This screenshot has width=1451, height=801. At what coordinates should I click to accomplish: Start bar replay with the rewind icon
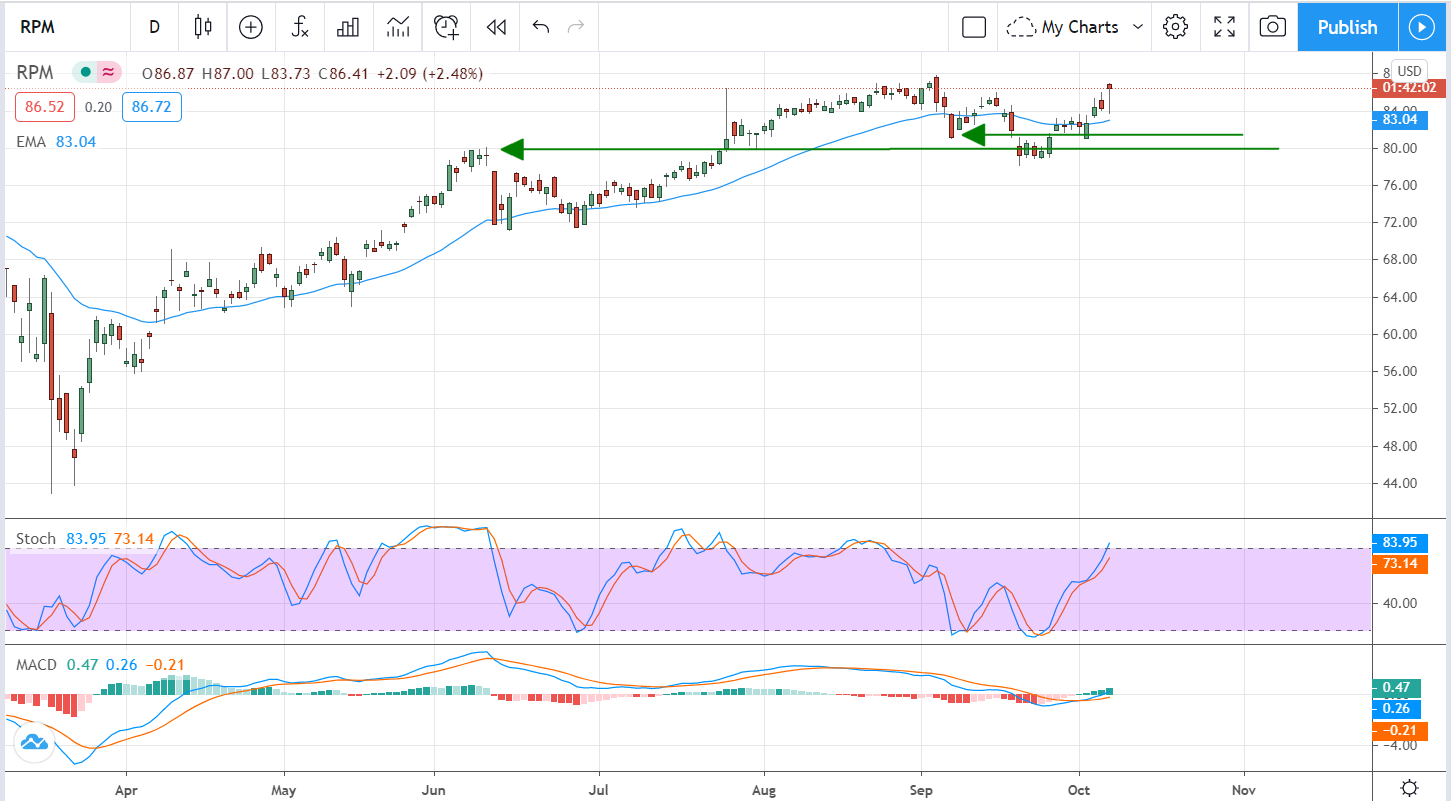(495, 27)
